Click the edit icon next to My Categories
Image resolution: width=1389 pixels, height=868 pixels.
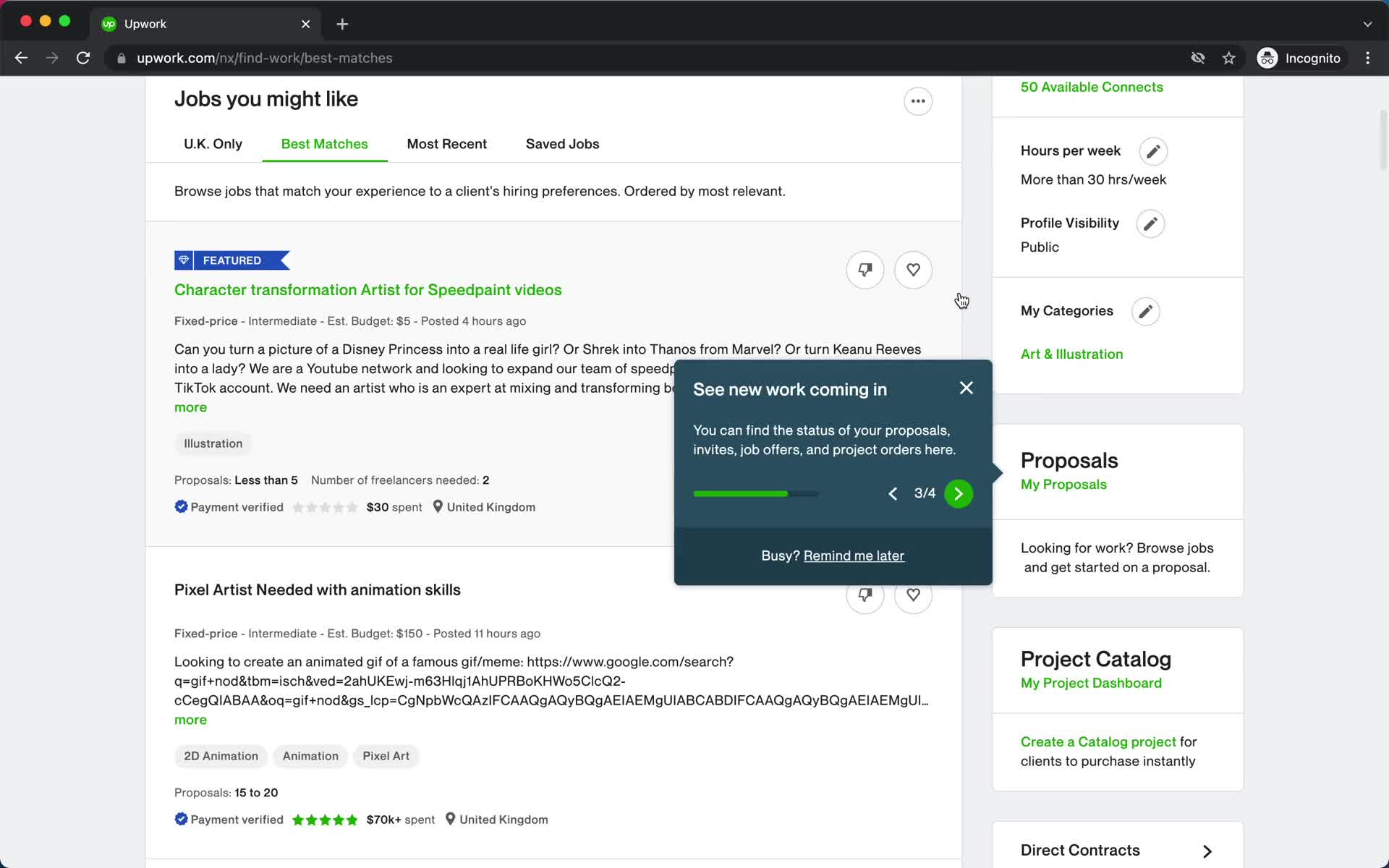click(1146, 311)
